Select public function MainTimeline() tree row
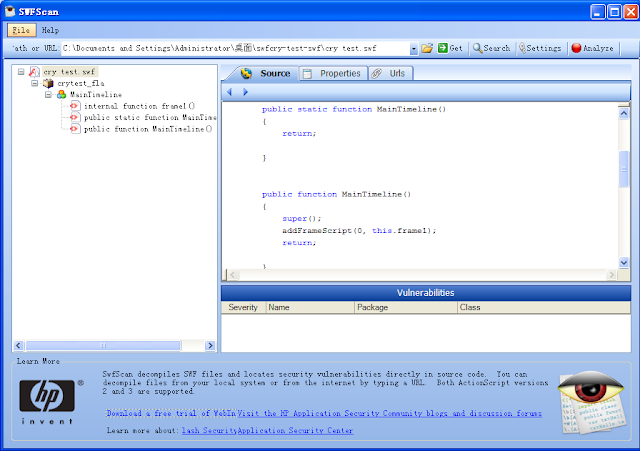This screenshot has height=451, width=640. (148, 129)
